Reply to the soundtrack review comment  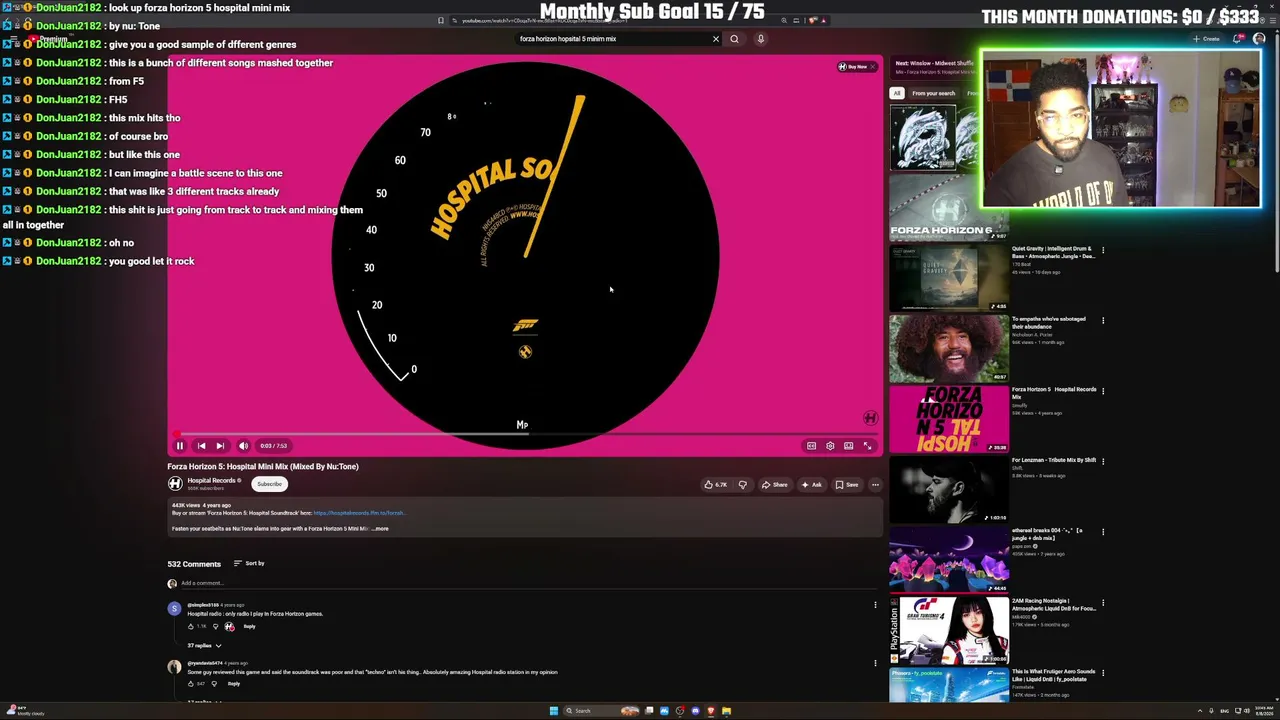click(233, 684)
